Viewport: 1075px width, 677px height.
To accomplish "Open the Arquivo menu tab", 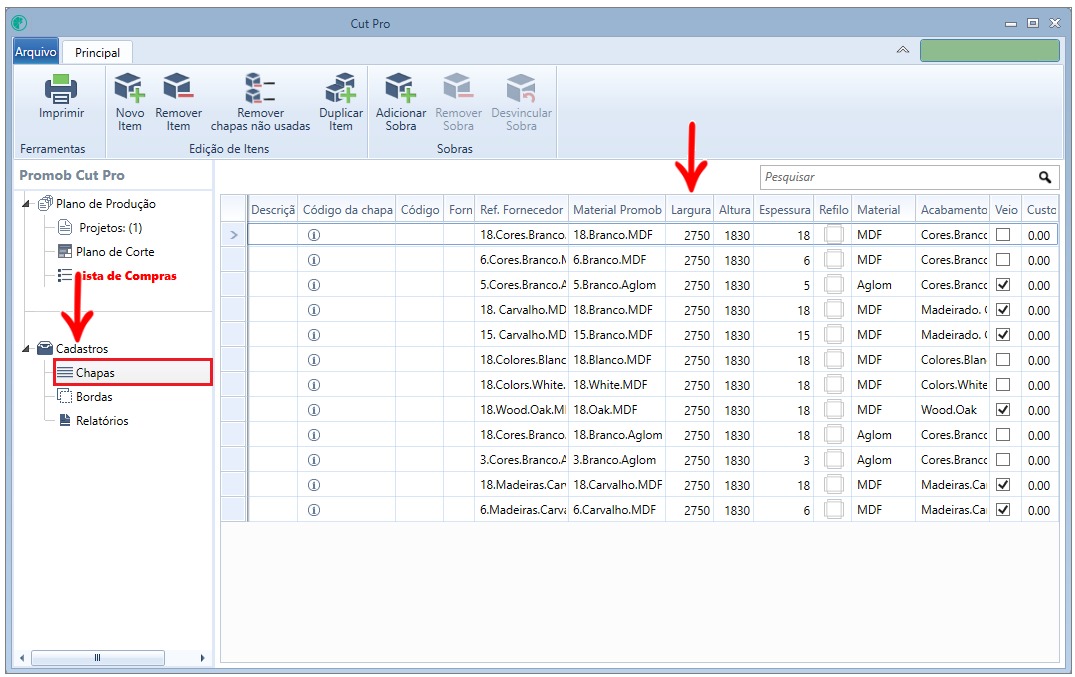I will 36,52.
